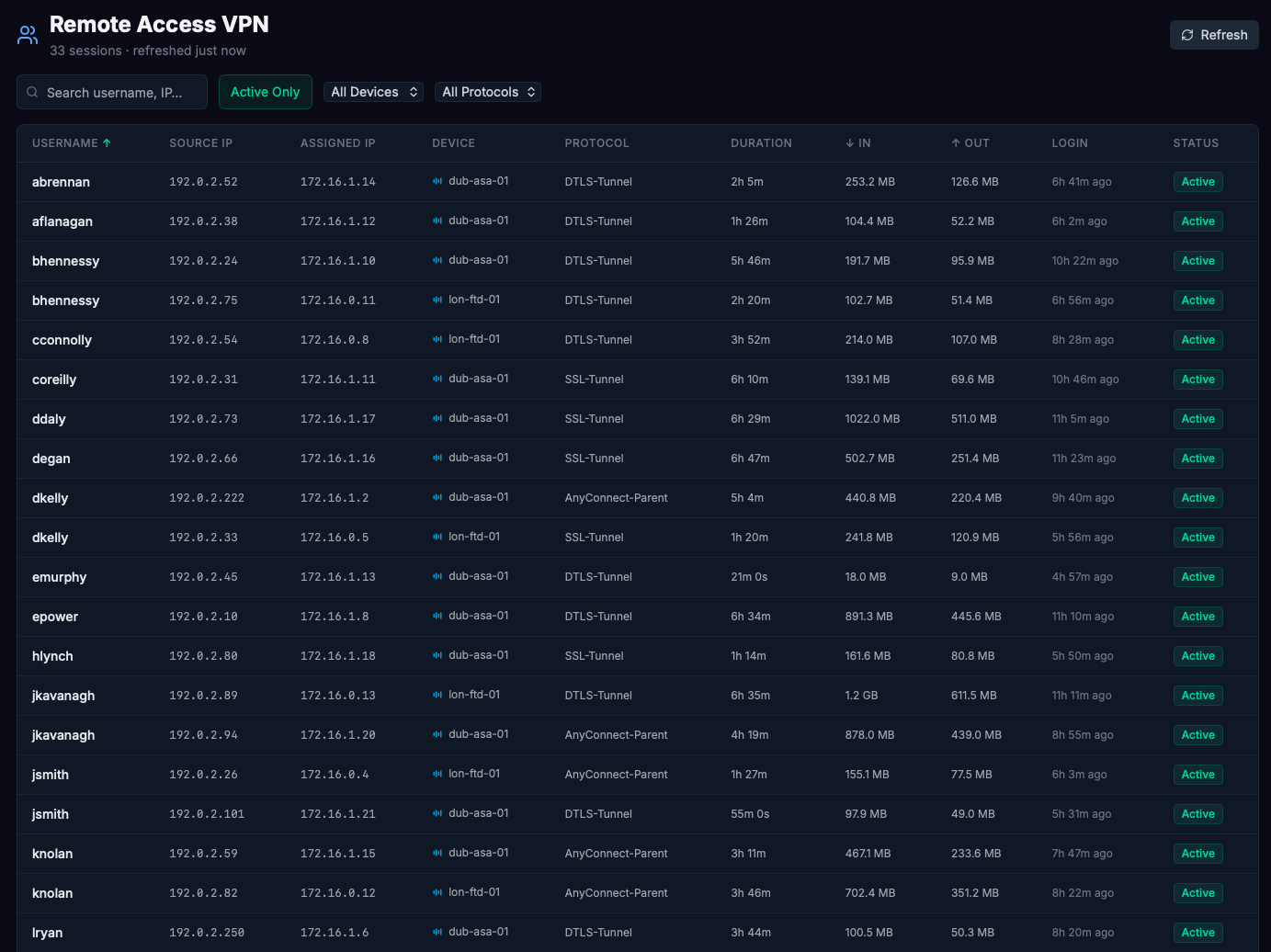Select username emurphy
This screenshot has height=952, width=1271.
pos(60,577)
